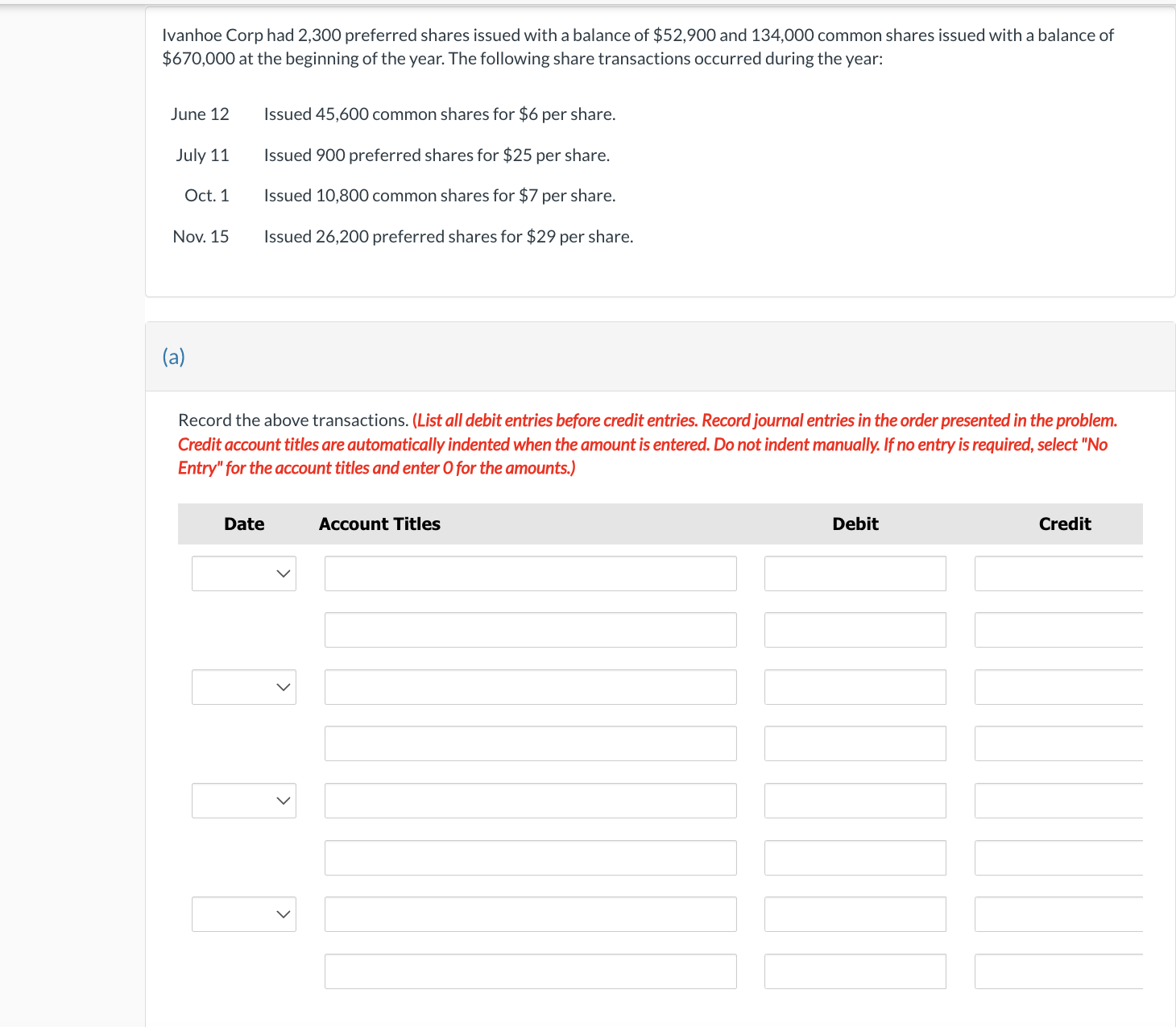Click the 'July 11' transaction date text
The height and width of the screenshot is (1027, 1176).
(x=202, y=155)
